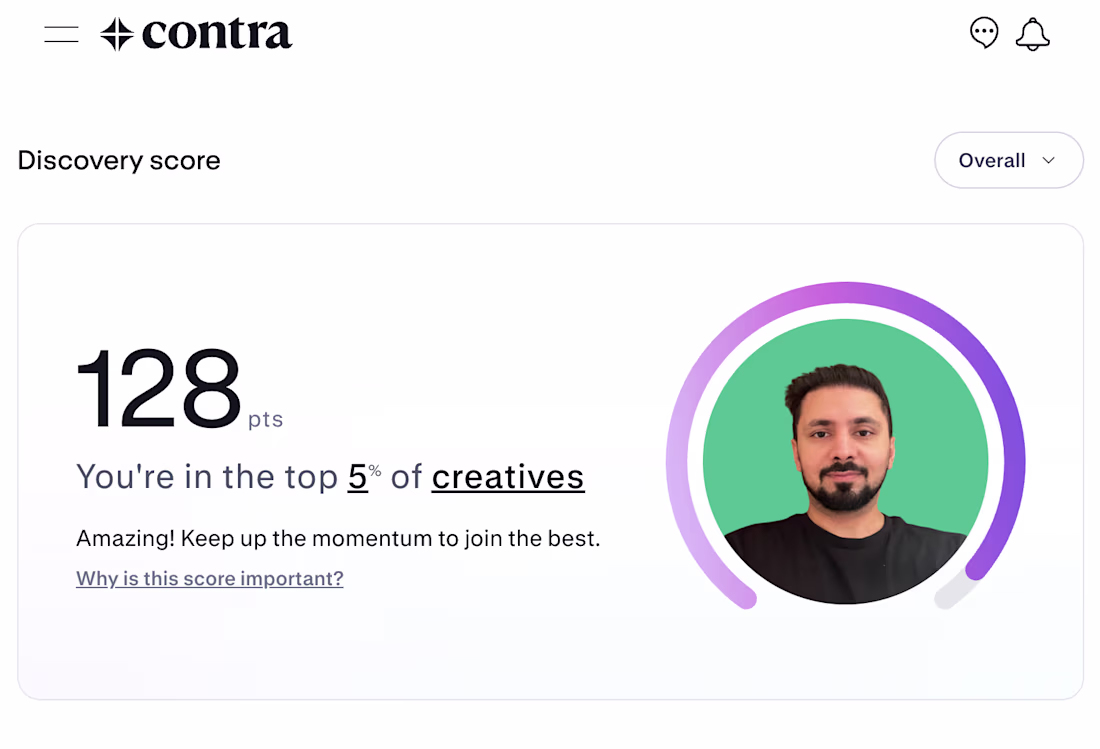Click the chevron arrow beside Overall
The height and width of the screenshot is (749, 1100).
pyautogui.click(x=1049, y=160)
